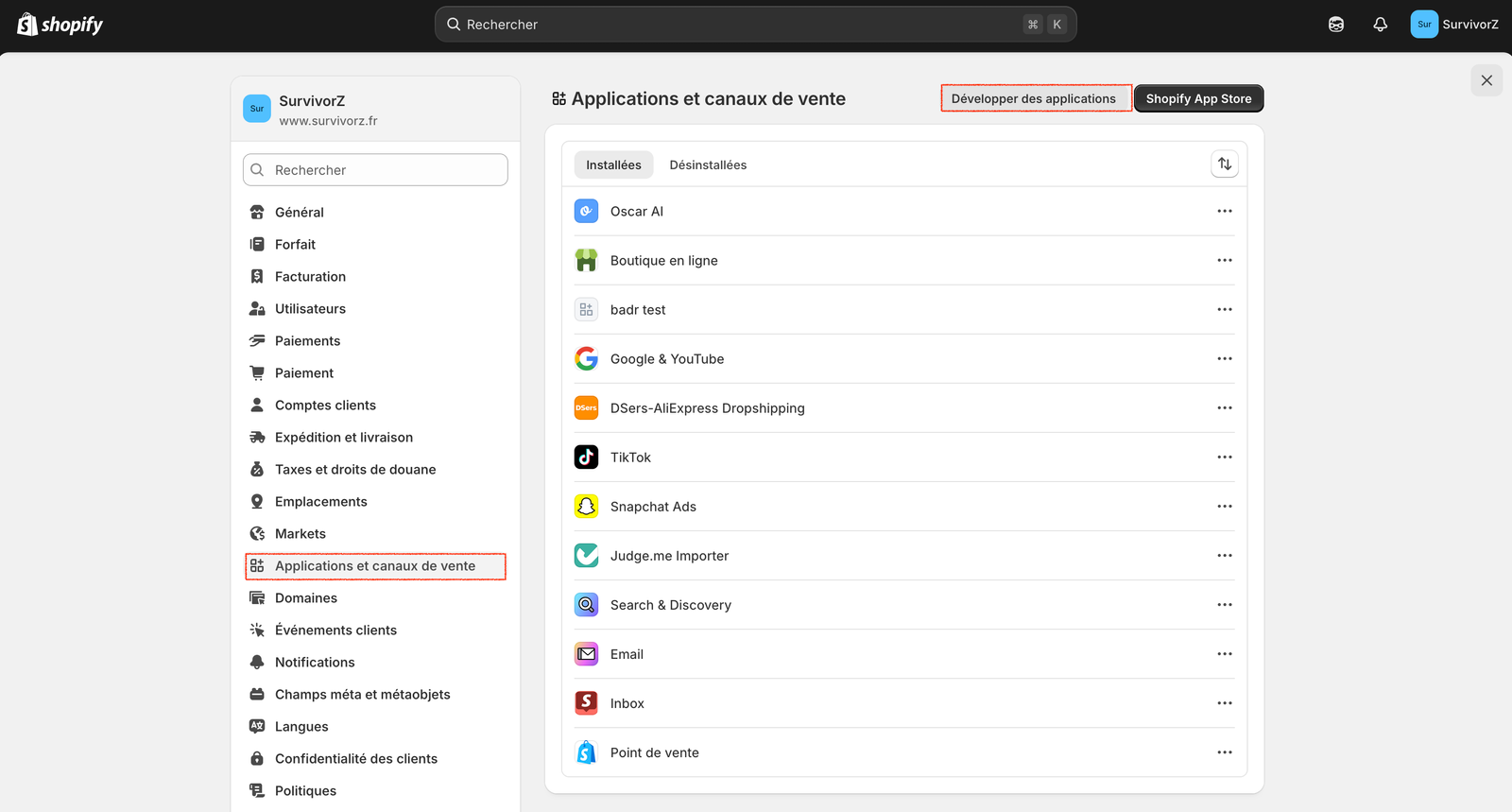1512x812 pixels.
Task: Open the three-dot menu for Inbox
Action: (x=1224, y=703)
